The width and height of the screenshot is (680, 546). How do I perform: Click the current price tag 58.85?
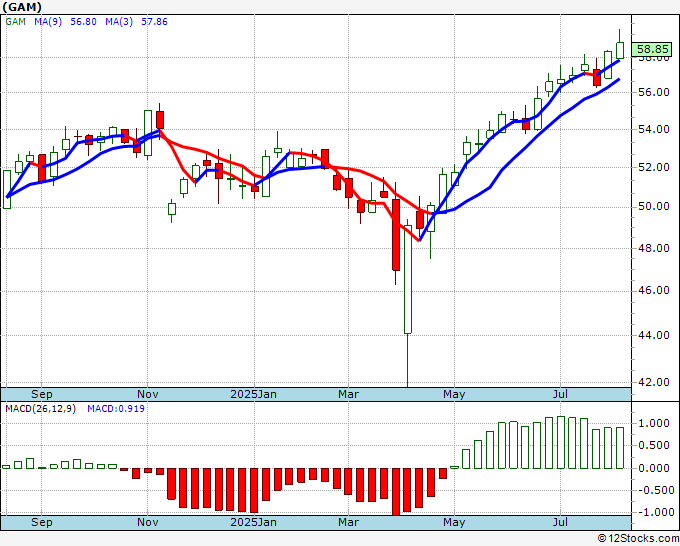pos(651,49)
